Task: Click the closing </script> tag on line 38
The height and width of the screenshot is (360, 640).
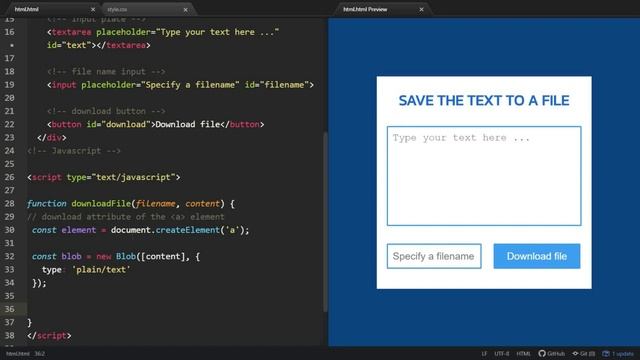Action: [x=49, y=336]
